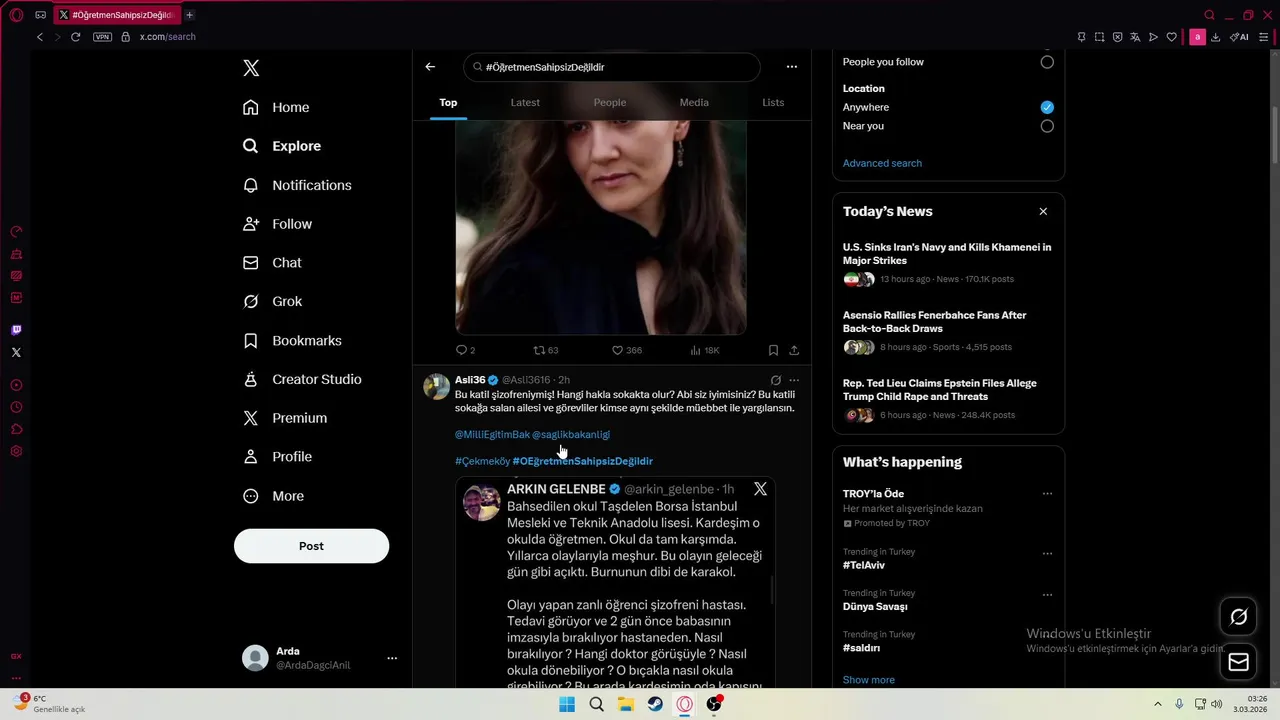Reply to the photo post with 2 replies

pos(465,350)
